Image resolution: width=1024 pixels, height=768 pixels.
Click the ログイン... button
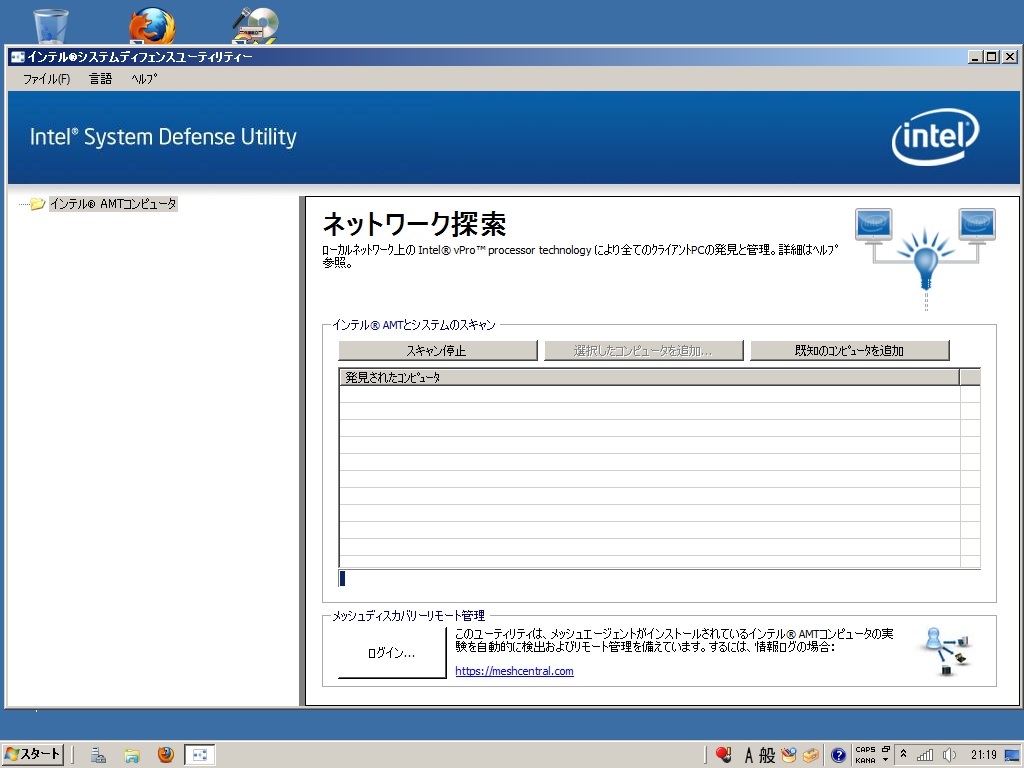(x=391, y=653)
